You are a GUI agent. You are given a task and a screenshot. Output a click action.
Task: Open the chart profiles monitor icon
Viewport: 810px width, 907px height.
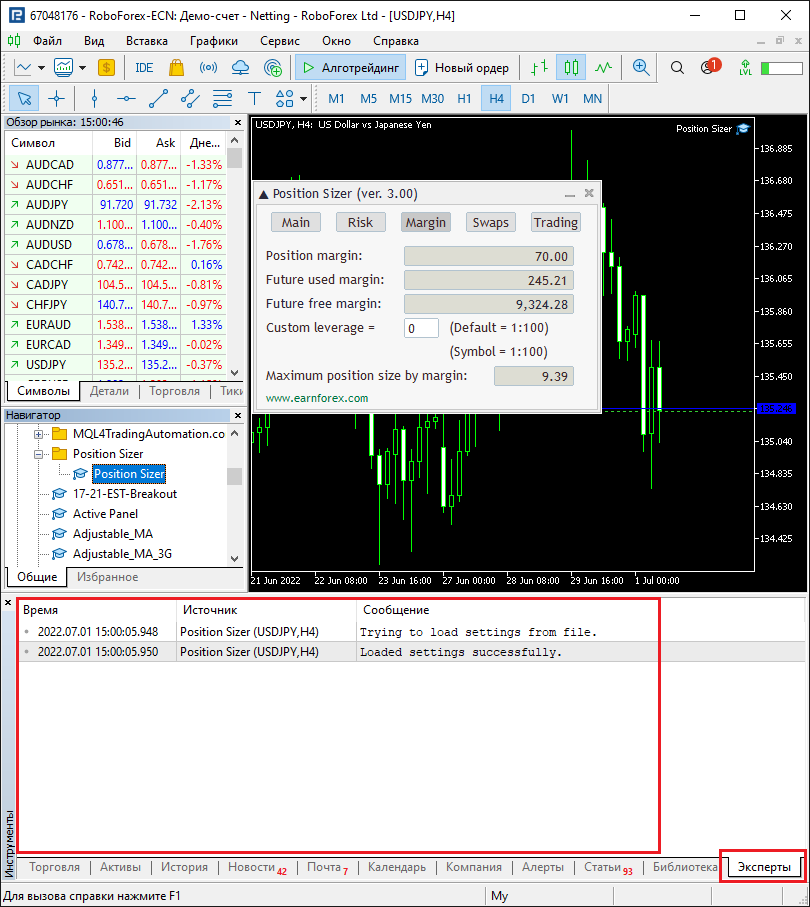click(64, 68)
